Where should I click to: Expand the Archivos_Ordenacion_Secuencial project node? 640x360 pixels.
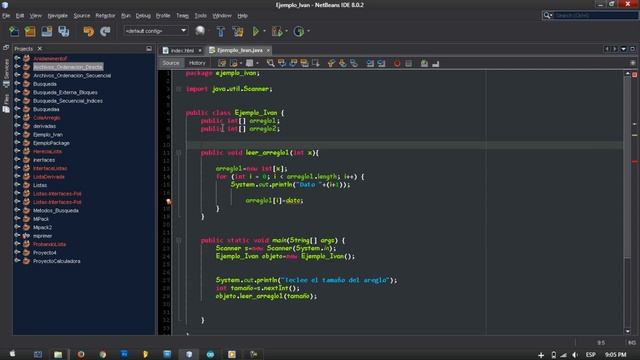[x=17, y=75]
